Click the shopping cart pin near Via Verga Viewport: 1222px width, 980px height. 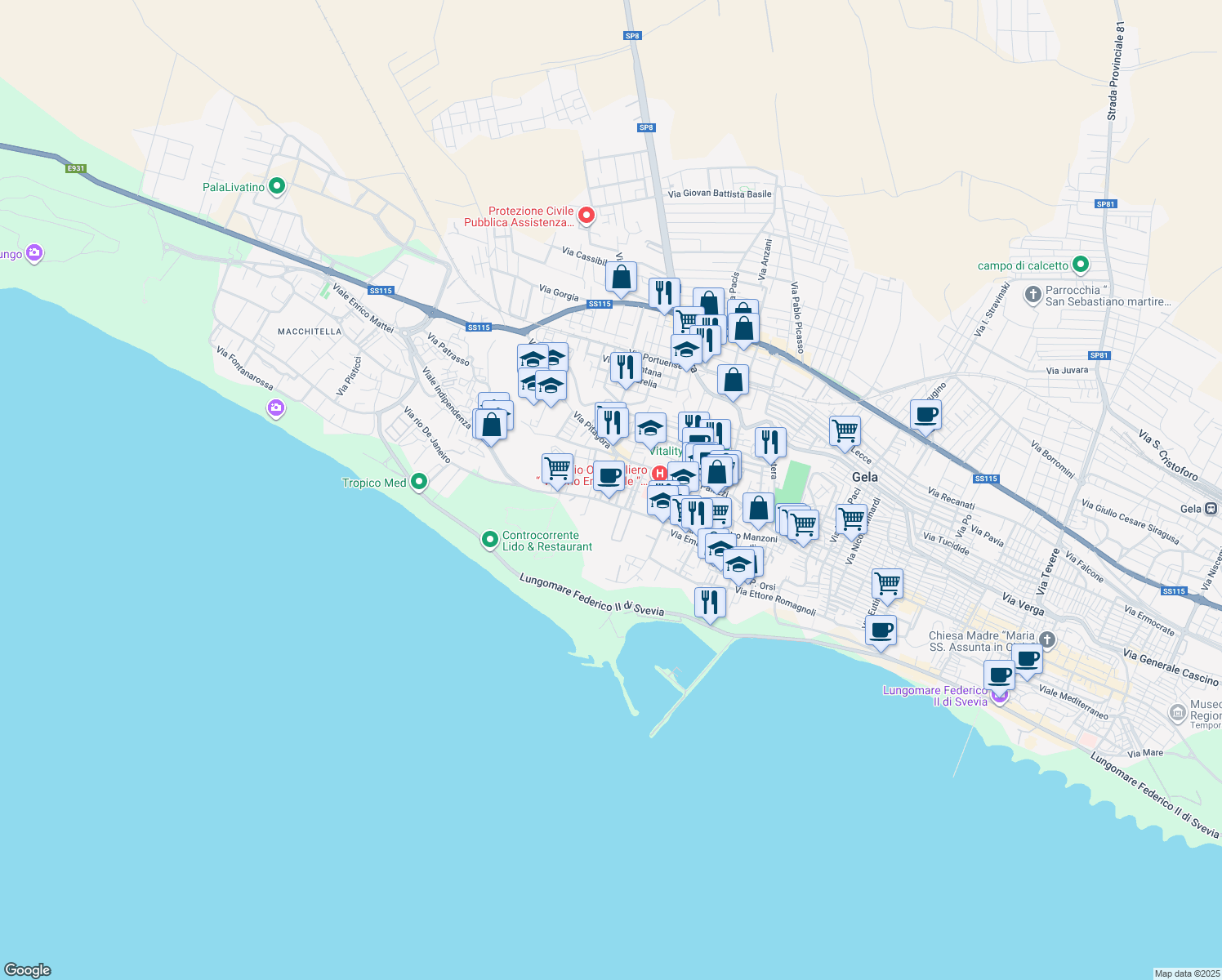pyautogui.click(x=887, y=582)
